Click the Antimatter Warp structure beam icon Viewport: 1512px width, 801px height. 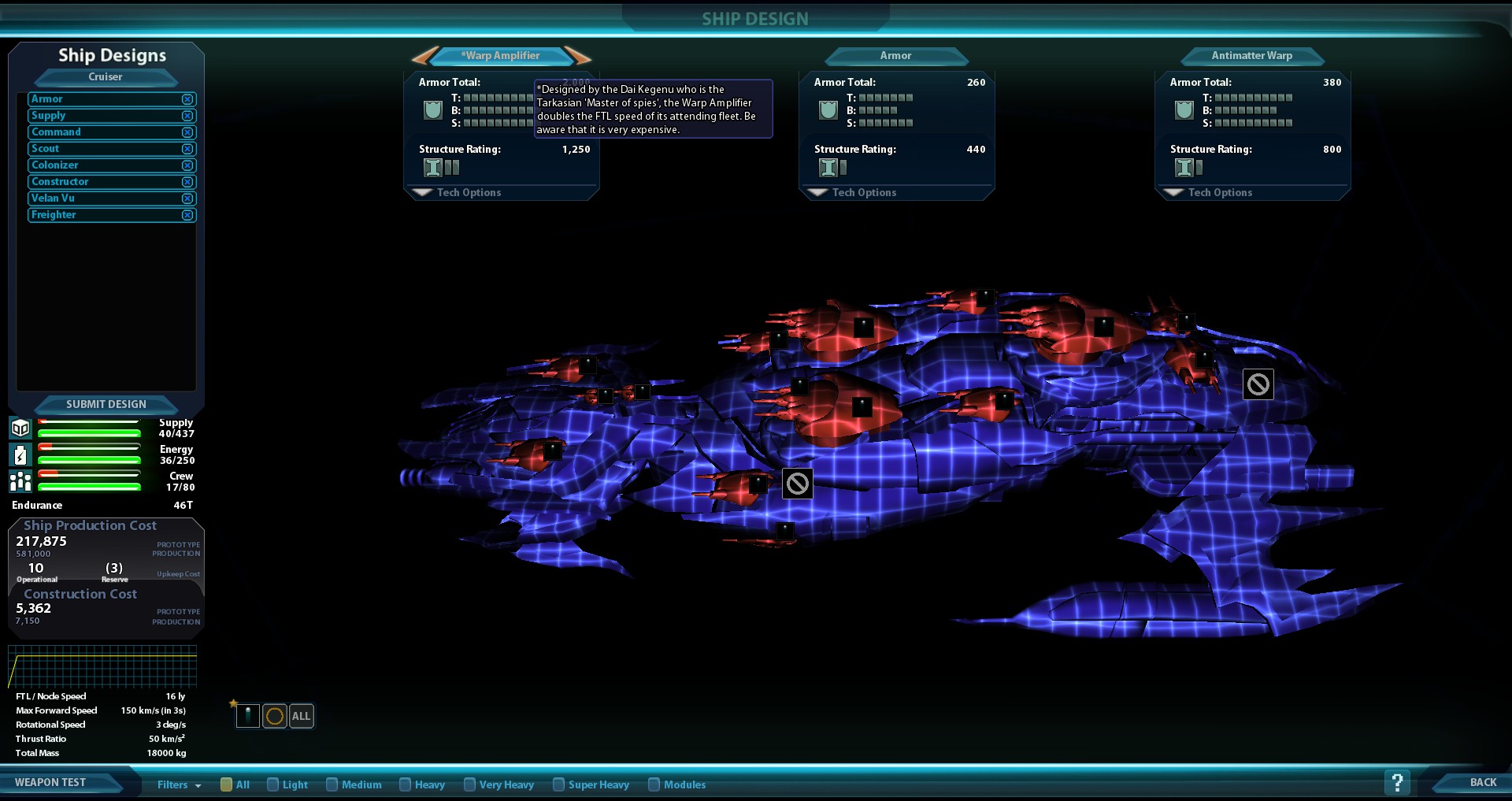coord(1184,167)
